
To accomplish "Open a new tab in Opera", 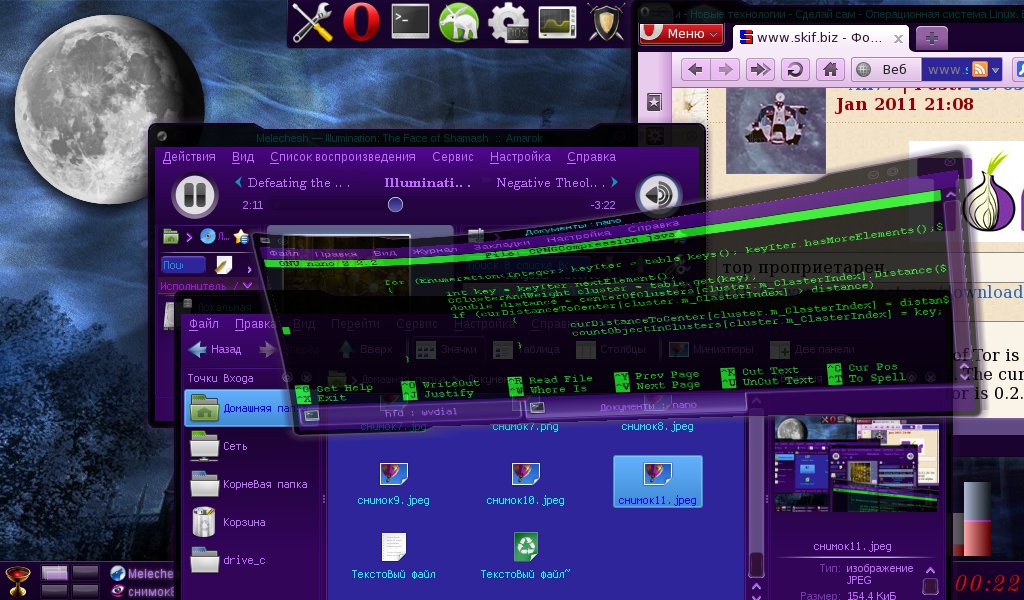I will [x=932, y=38].
